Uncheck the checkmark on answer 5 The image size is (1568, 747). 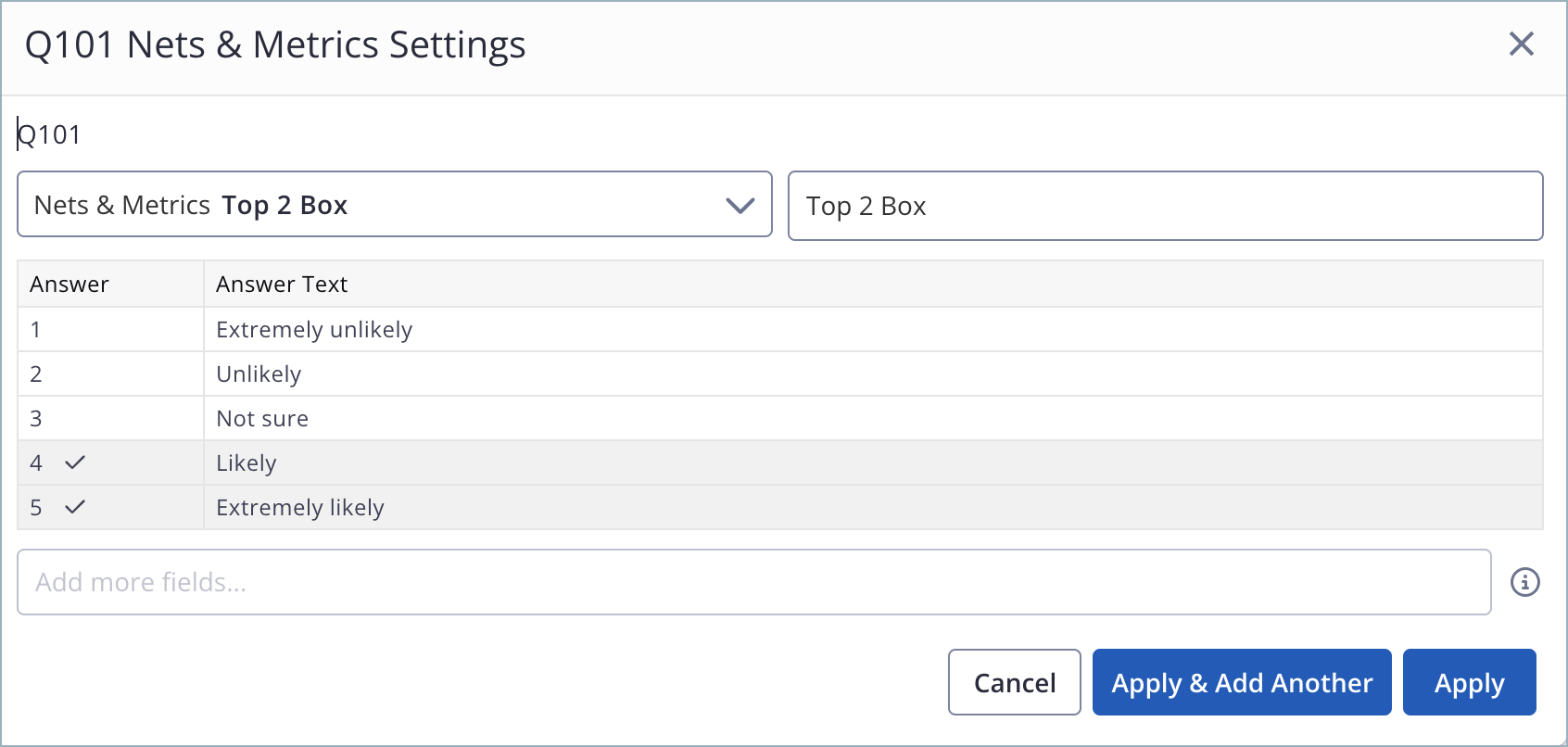point(75,507)
